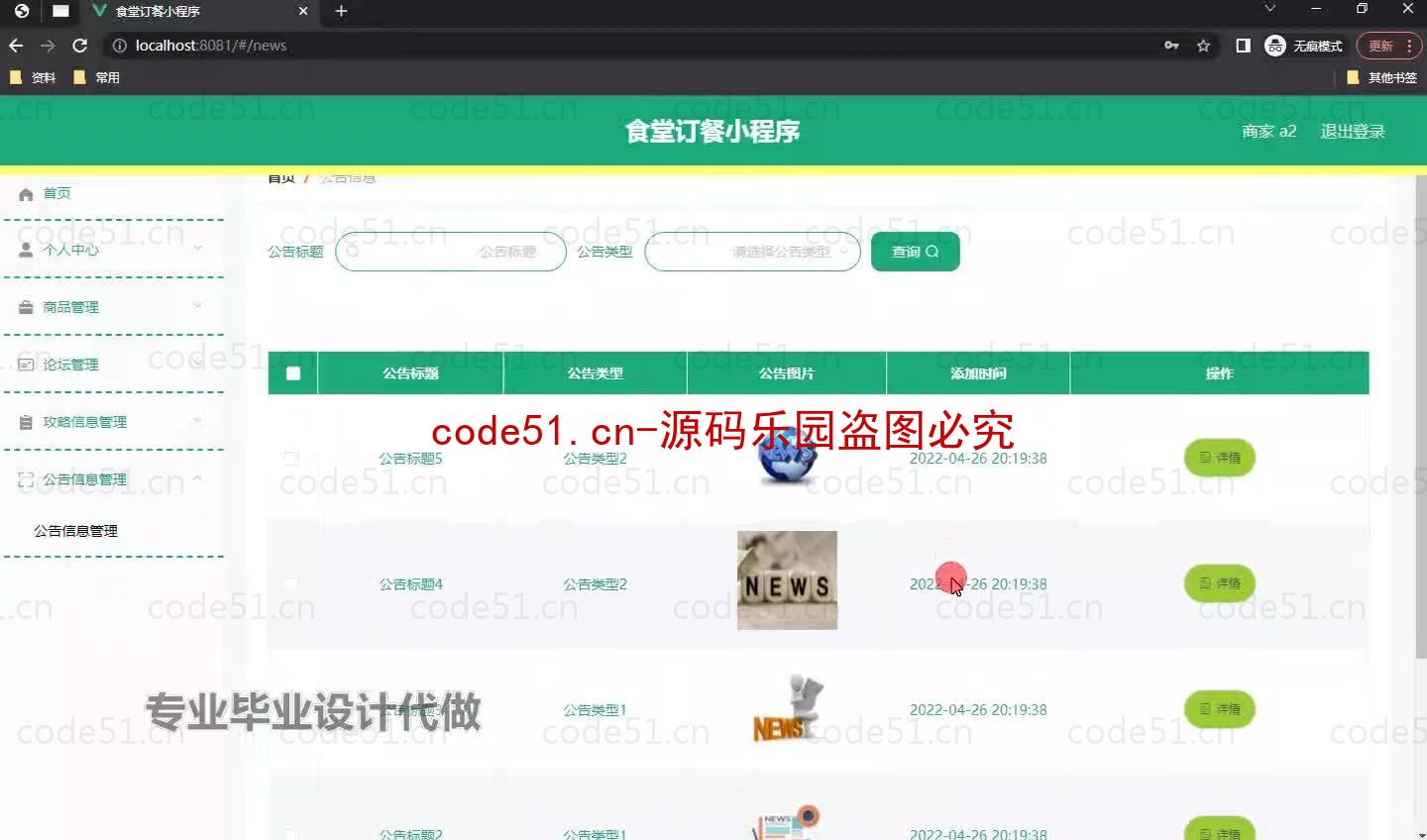
Task: Bookmark this page with the star icon
Action: (x=1203, y=46)
